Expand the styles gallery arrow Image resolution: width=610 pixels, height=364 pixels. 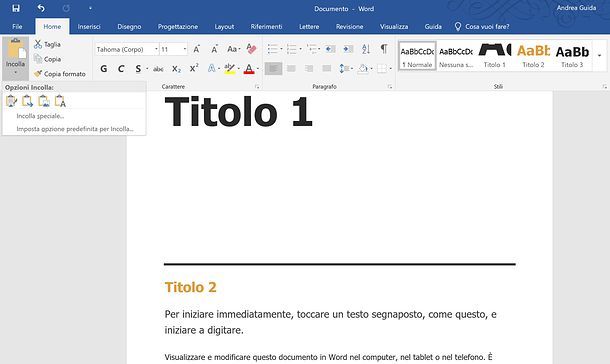599,56
